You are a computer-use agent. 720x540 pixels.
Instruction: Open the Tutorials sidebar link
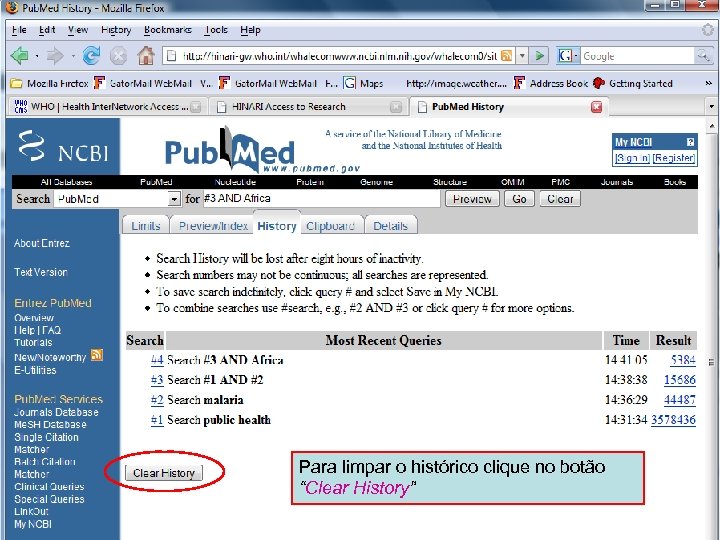pos(33,343)
